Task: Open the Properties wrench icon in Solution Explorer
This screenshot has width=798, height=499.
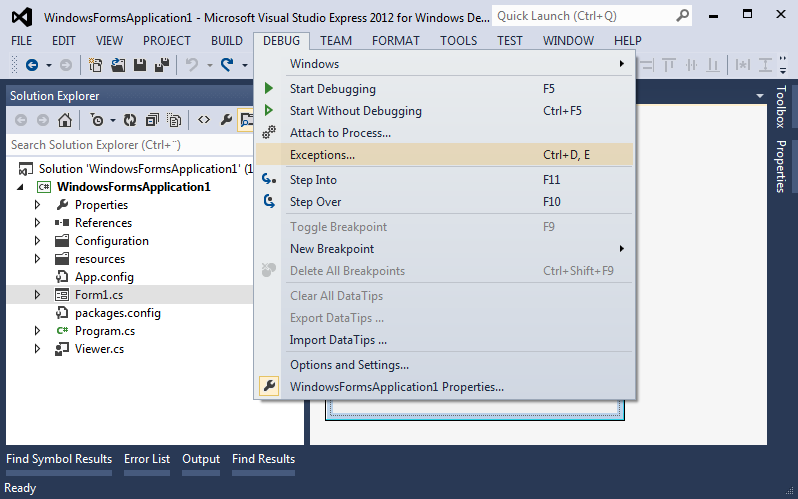Action: [226, 120]
